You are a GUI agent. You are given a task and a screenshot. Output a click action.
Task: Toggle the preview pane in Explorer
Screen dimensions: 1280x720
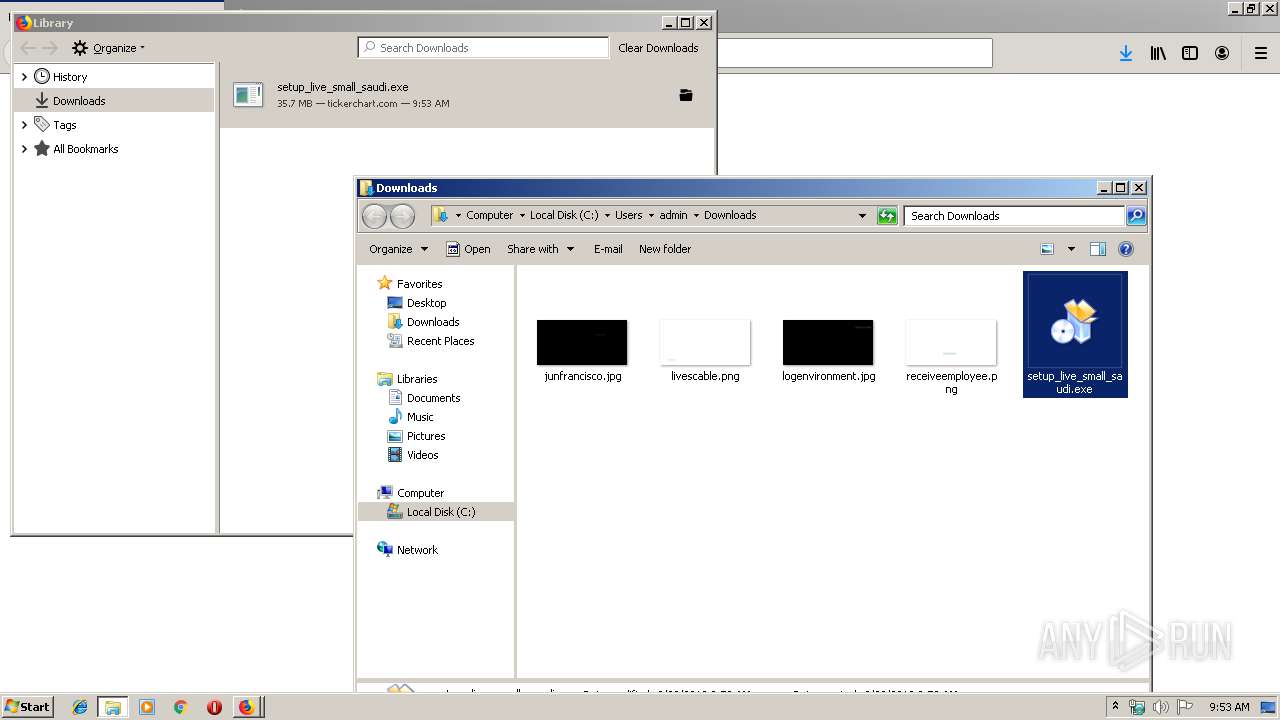1097,249
